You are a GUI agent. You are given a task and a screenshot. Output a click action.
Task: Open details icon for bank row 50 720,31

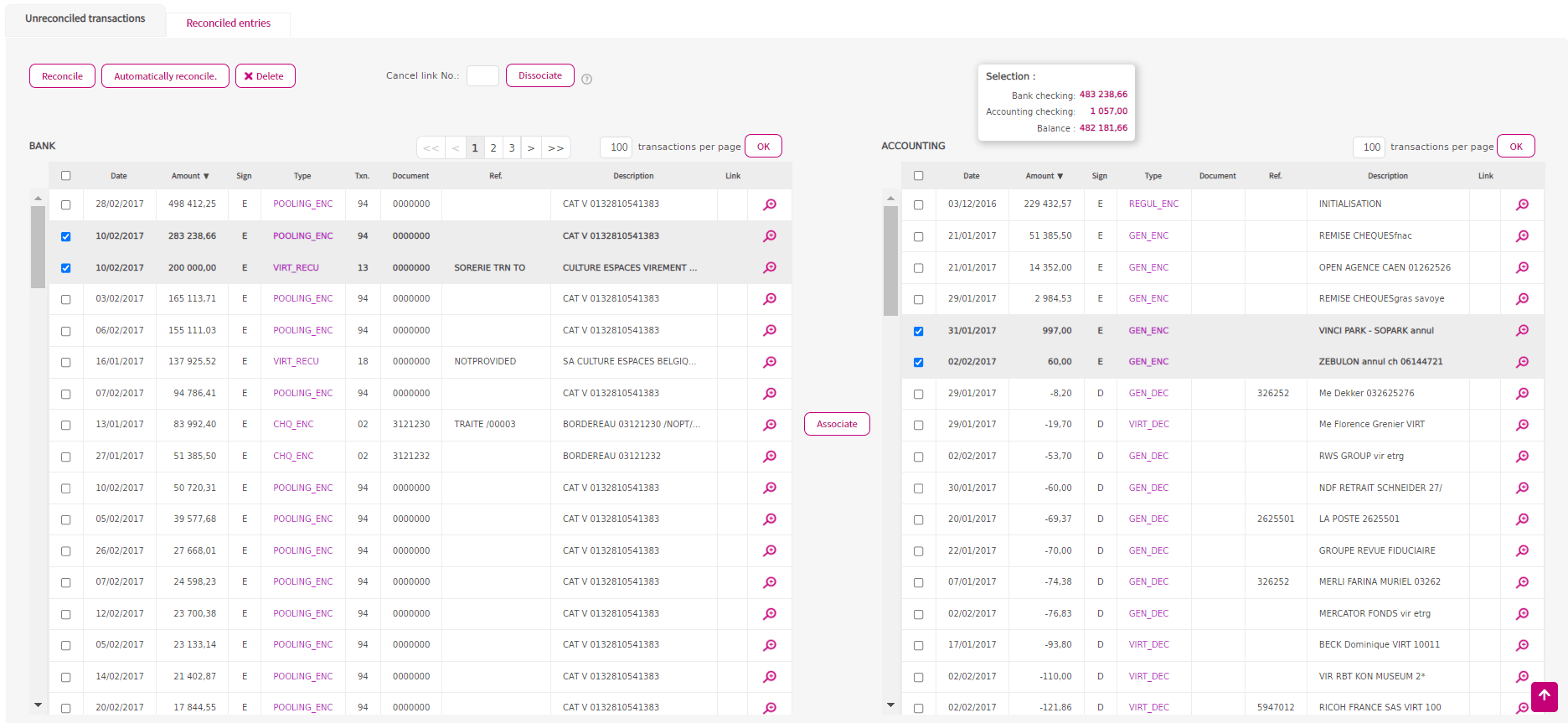coord(769,488)
